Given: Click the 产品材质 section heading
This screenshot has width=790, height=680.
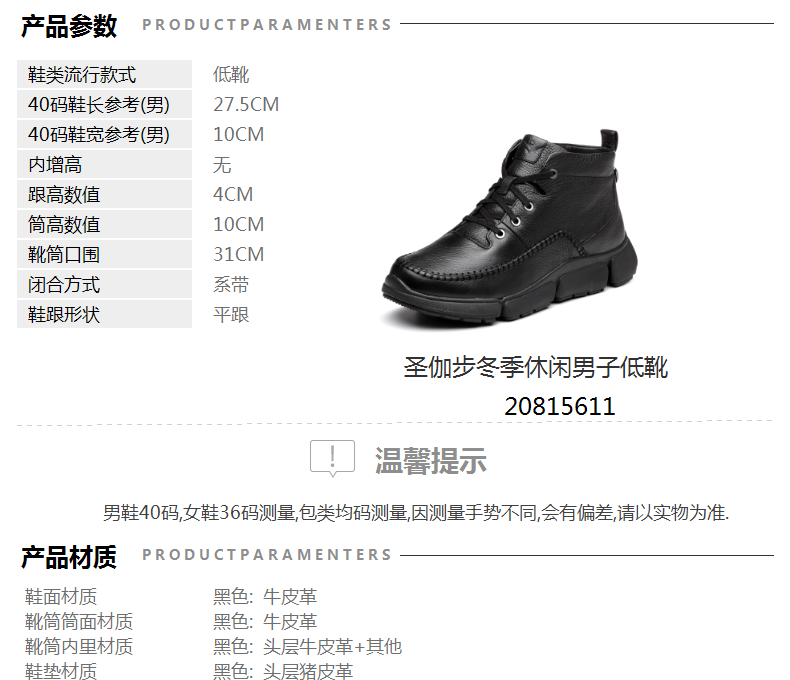Looking at the screenshot, I should 69,557.
